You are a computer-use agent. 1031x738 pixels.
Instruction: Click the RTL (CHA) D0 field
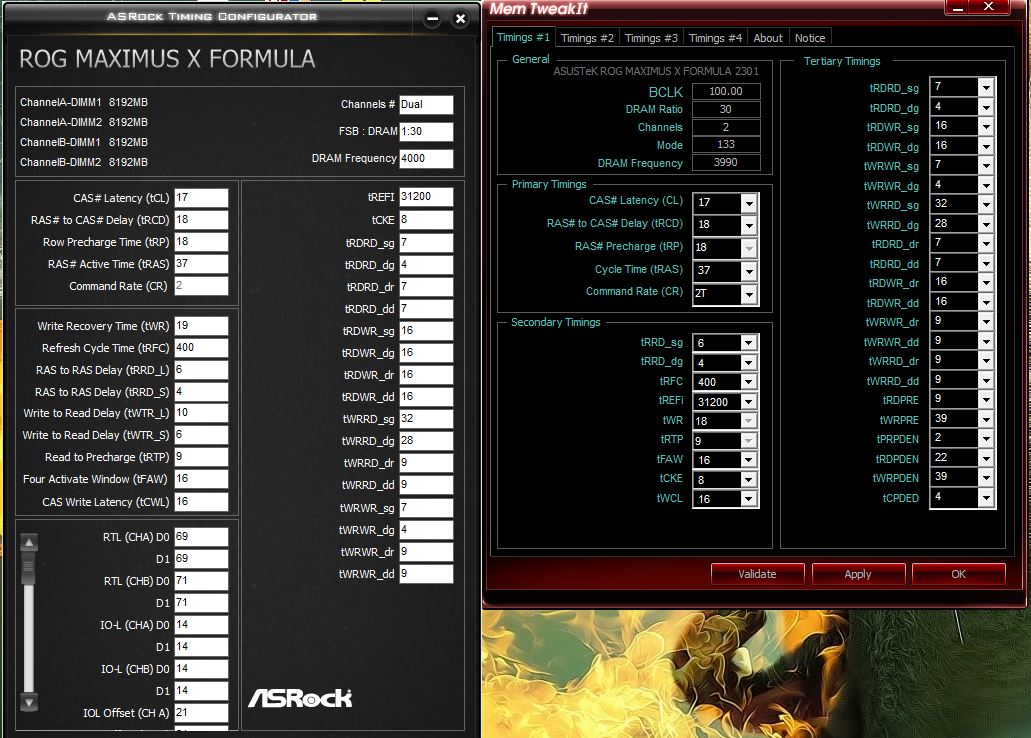point(201,537)
